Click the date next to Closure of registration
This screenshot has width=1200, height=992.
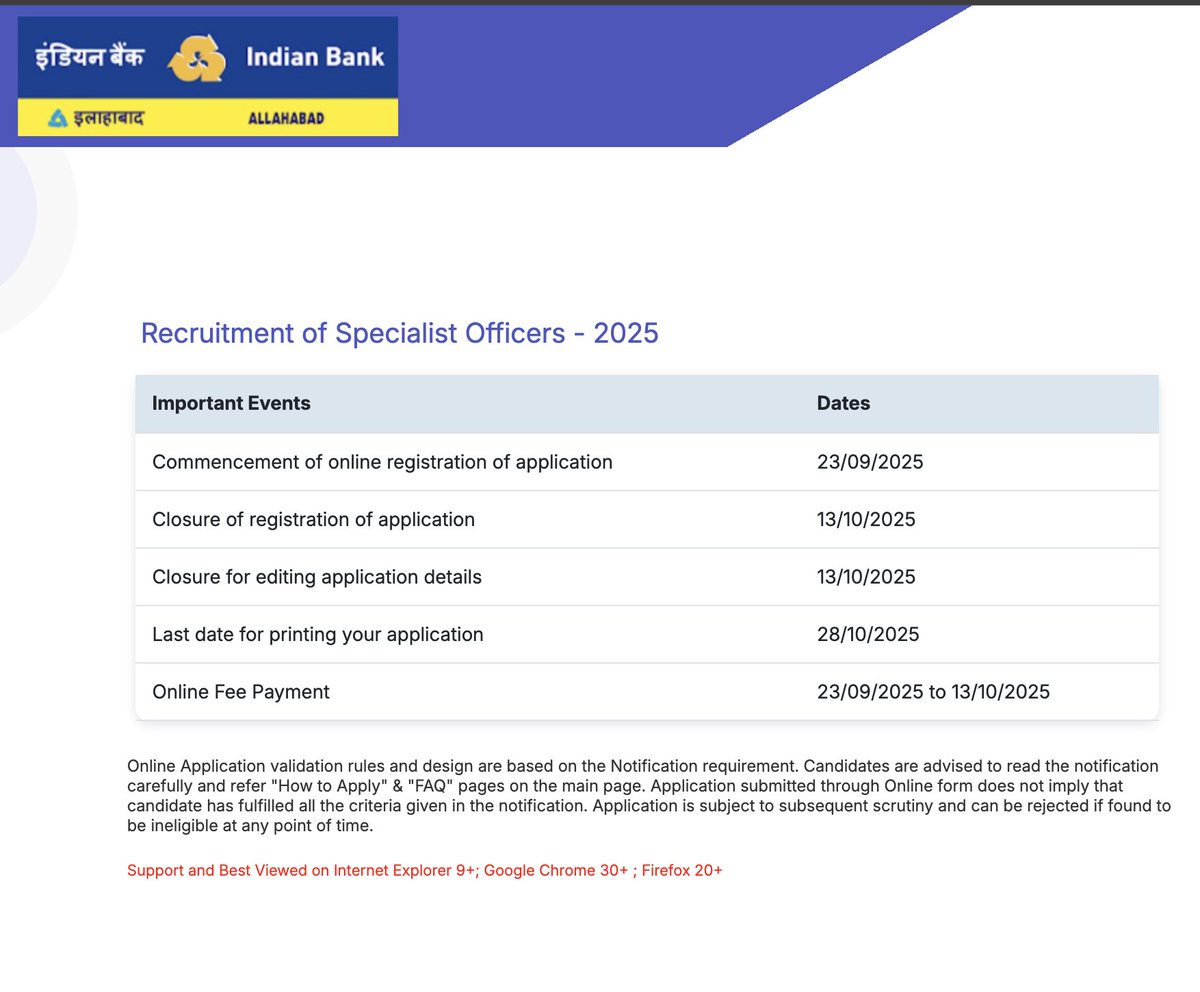[866, 520]
